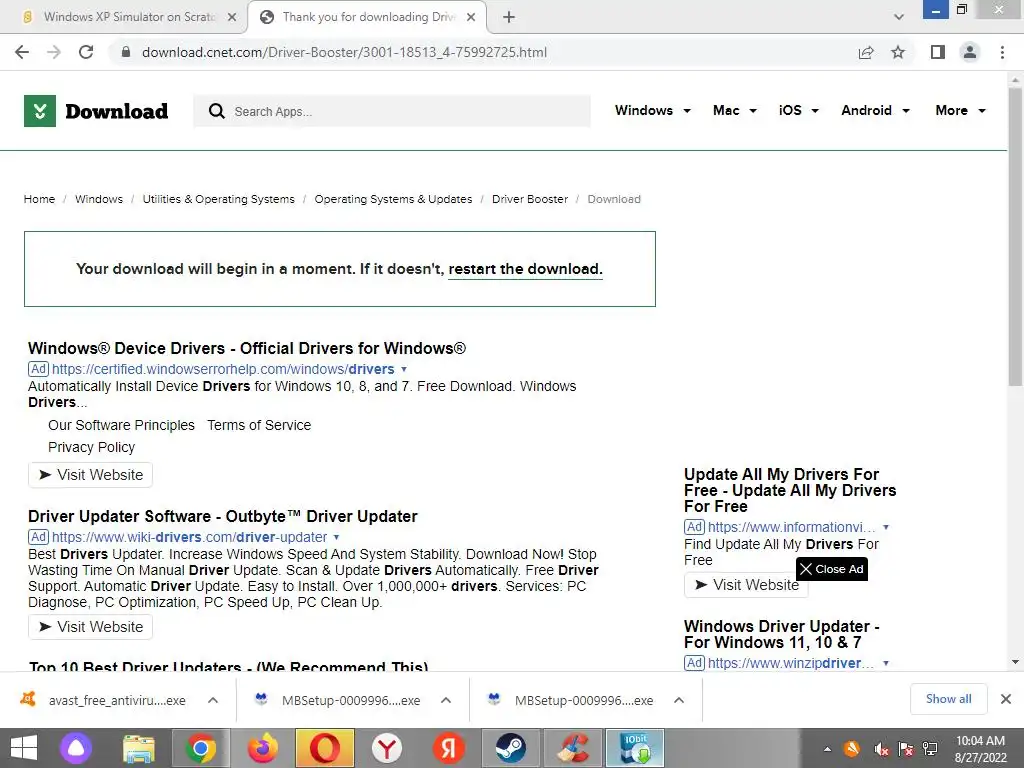This screenshot has width=1024, height=768.
Task: Open Update All My Drivers For Free ad
Action: (790, 490)
